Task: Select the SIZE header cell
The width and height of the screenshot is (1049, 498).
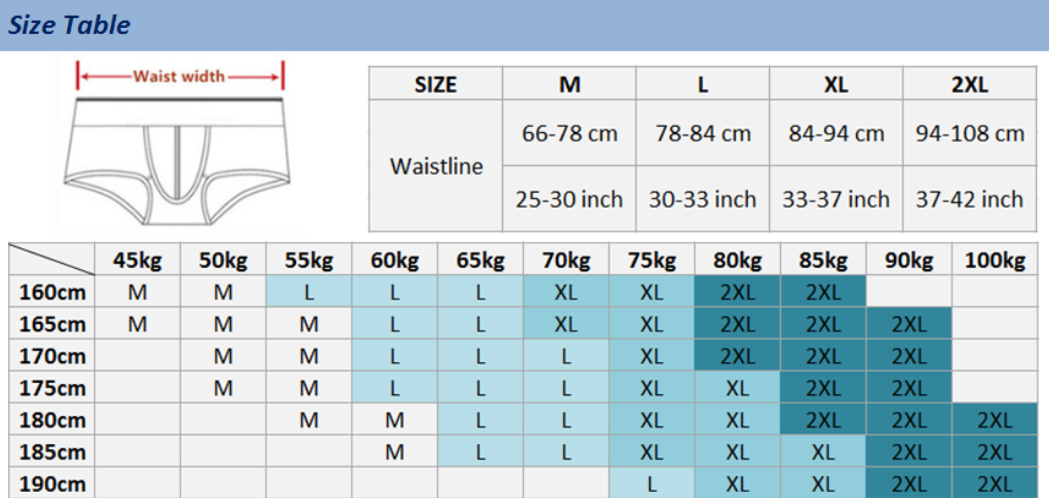Action: [435, 85]
